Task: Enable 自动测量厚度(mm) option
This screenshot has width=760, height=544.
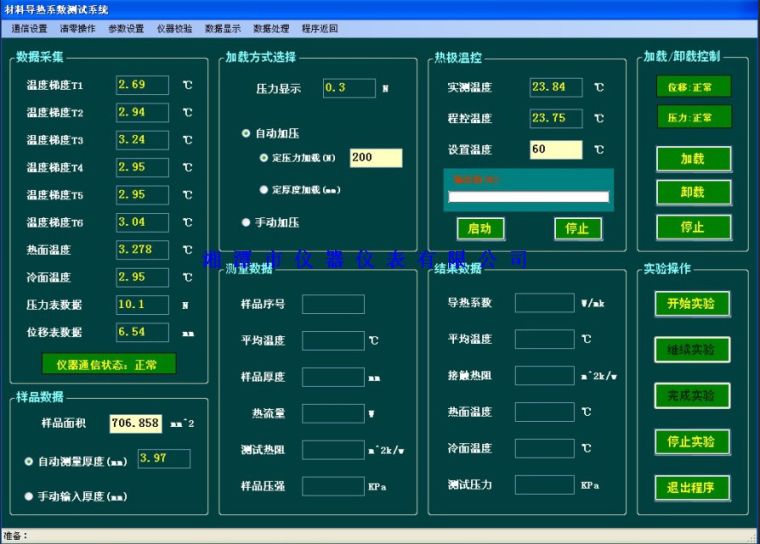Action: coord(29,461)
